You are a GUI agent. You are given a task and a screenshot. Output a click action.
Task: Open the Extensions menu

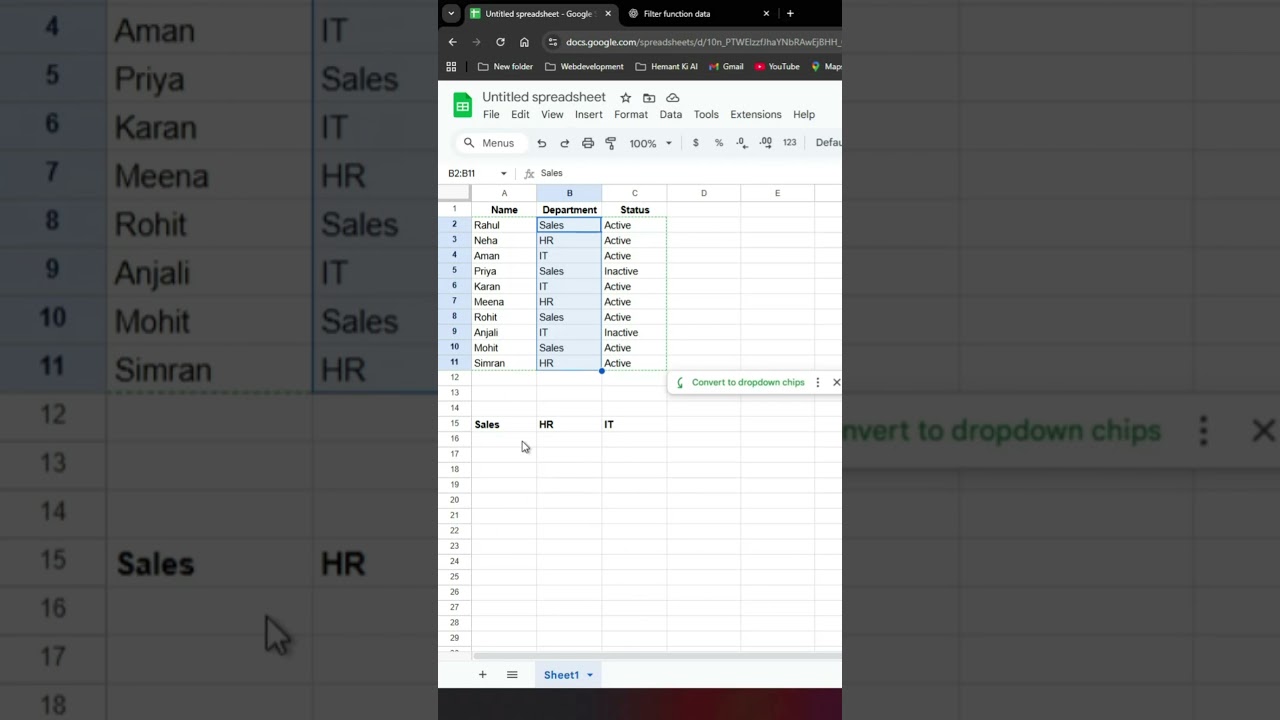(756, 115)
